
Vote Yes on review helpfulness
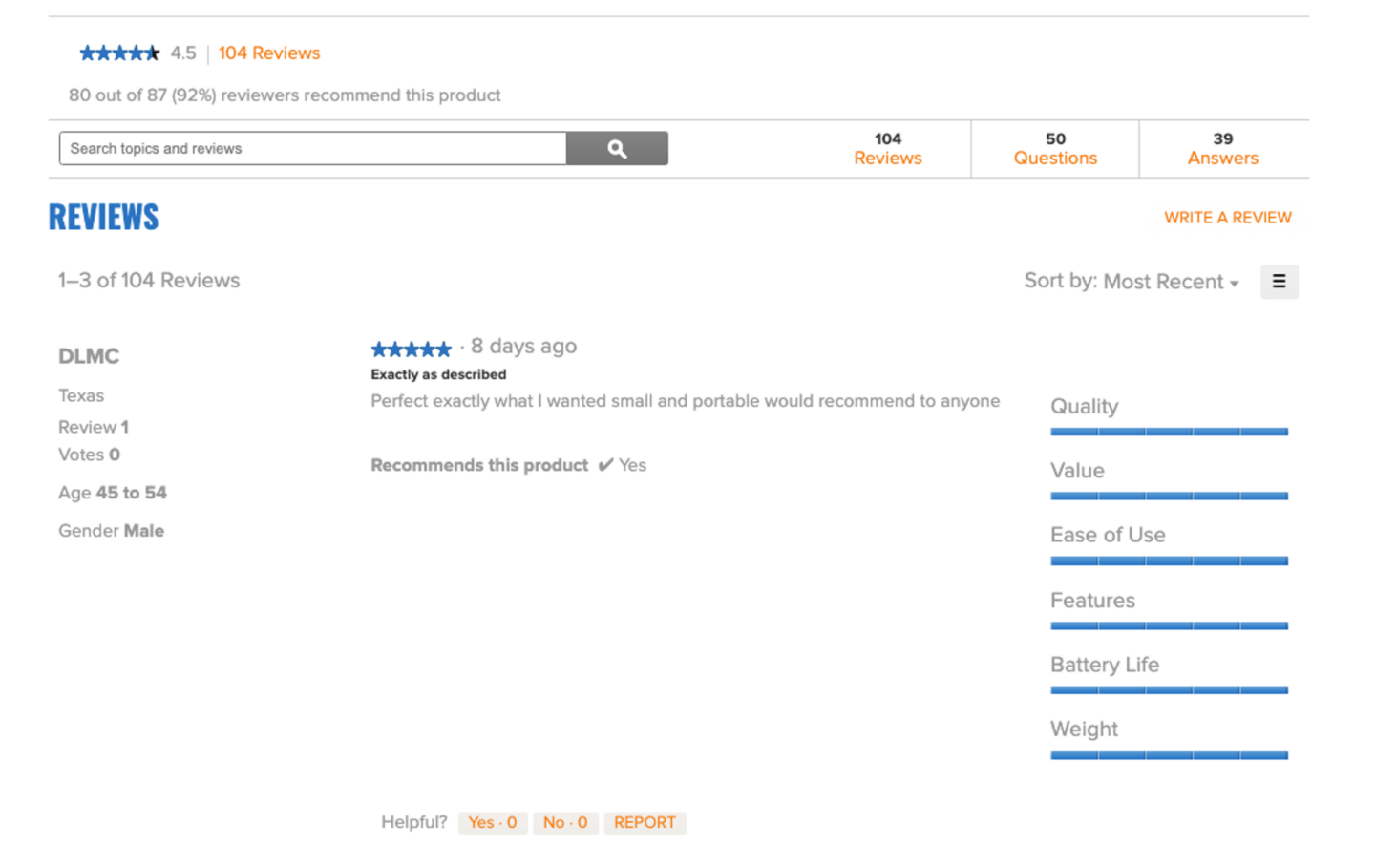point(492,822)
